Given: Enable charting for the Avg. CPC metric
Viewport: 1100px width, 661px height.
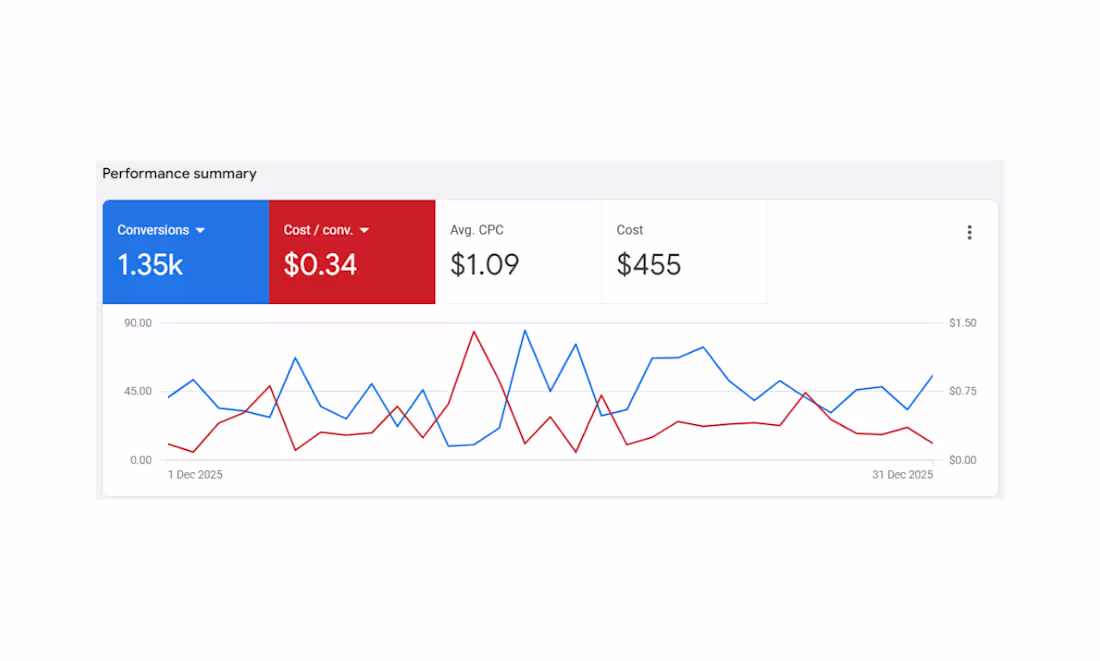Looking at the screenshot, I should coord(518,251).
